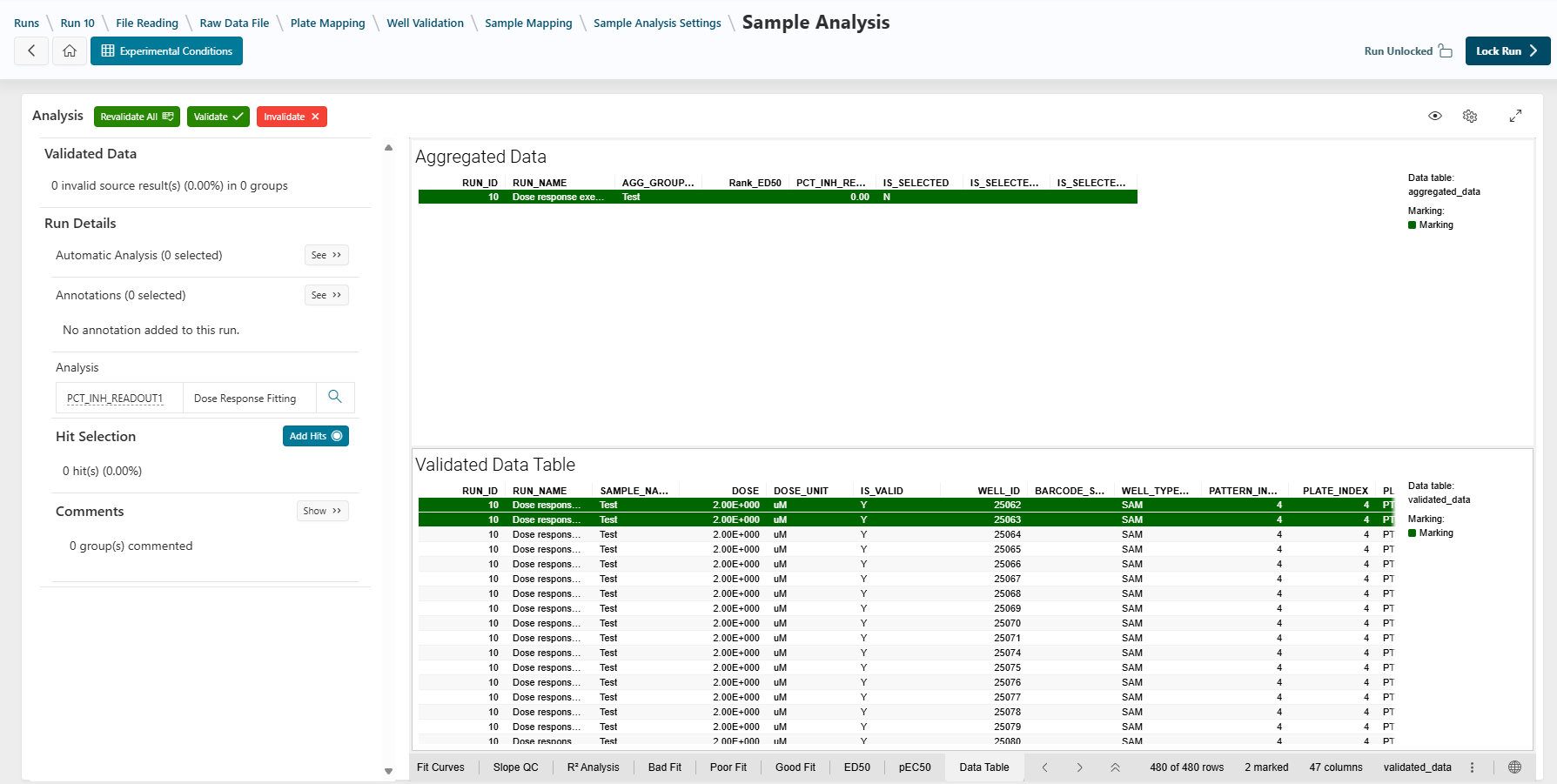Switch to the R² Analysis tab
Viewport: 1557px width, 784px height.
[593, 767]
